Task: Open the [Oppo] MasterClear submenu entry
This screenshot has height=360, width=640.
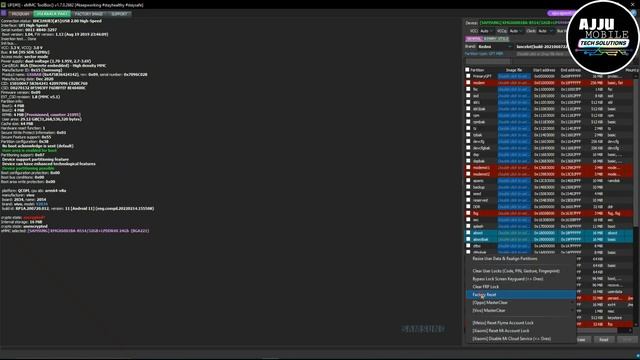Action: tap(521, 302)
